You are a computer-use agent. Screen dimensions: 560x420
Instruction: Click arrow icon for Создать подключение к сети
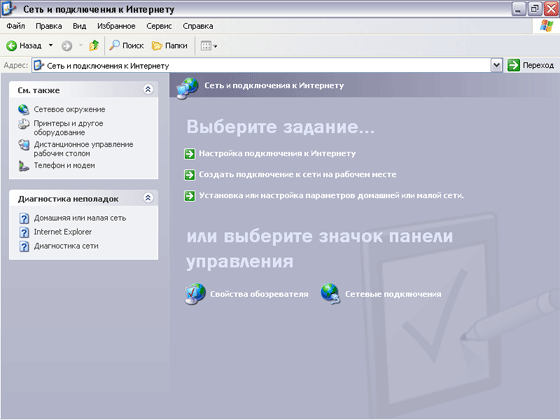(190, 175)
